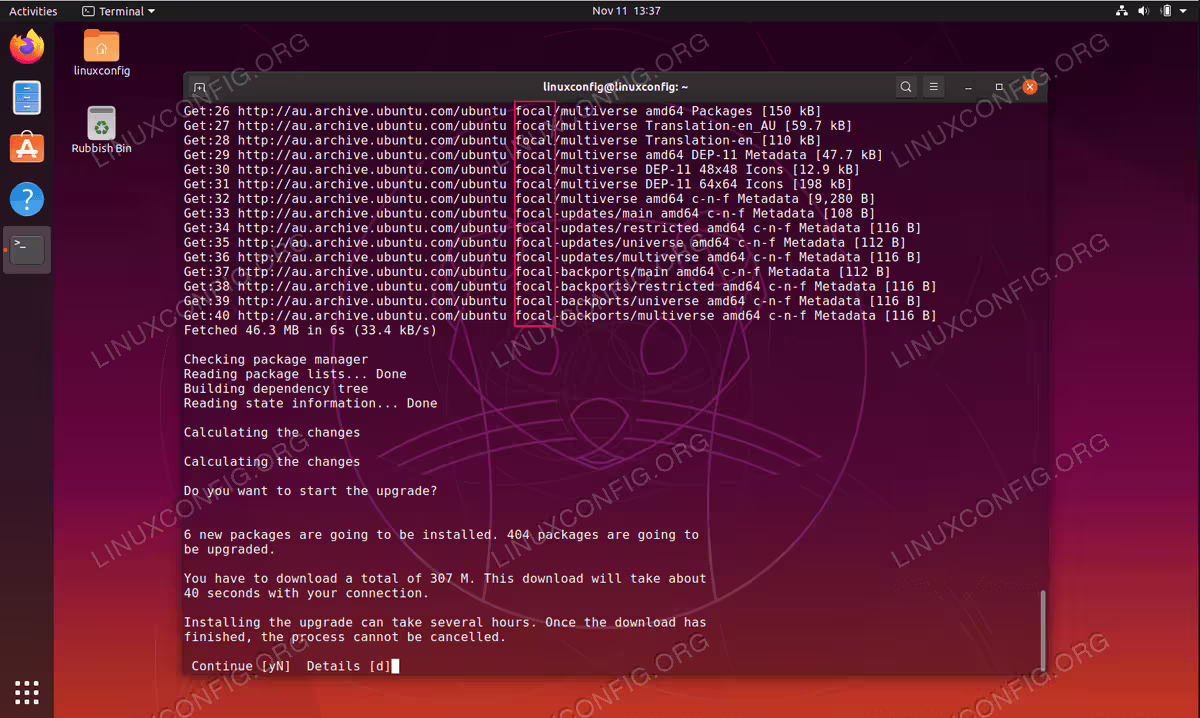Close the terminal window
The width and height of the screenshot is (1200, 718).
pos(1030,87)
